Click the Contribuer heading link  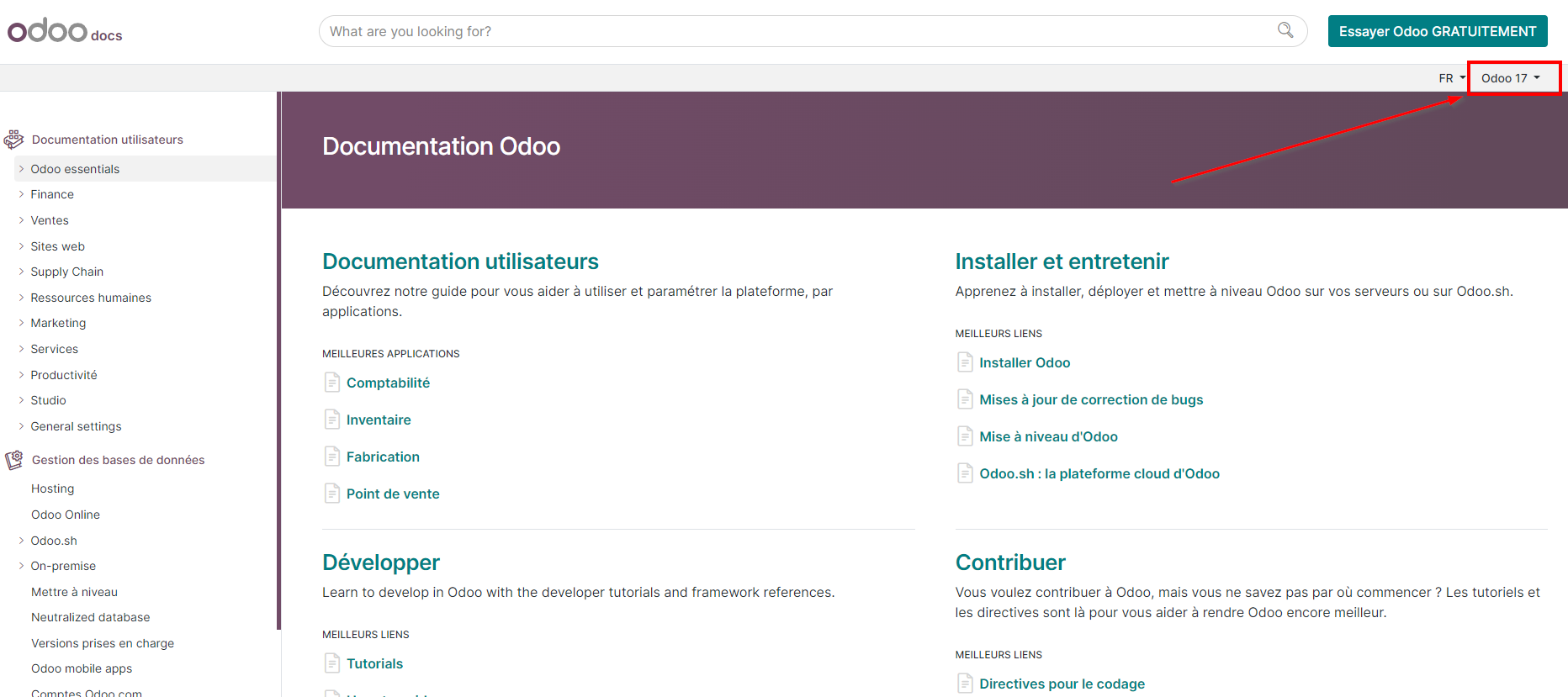point(1010,562)
